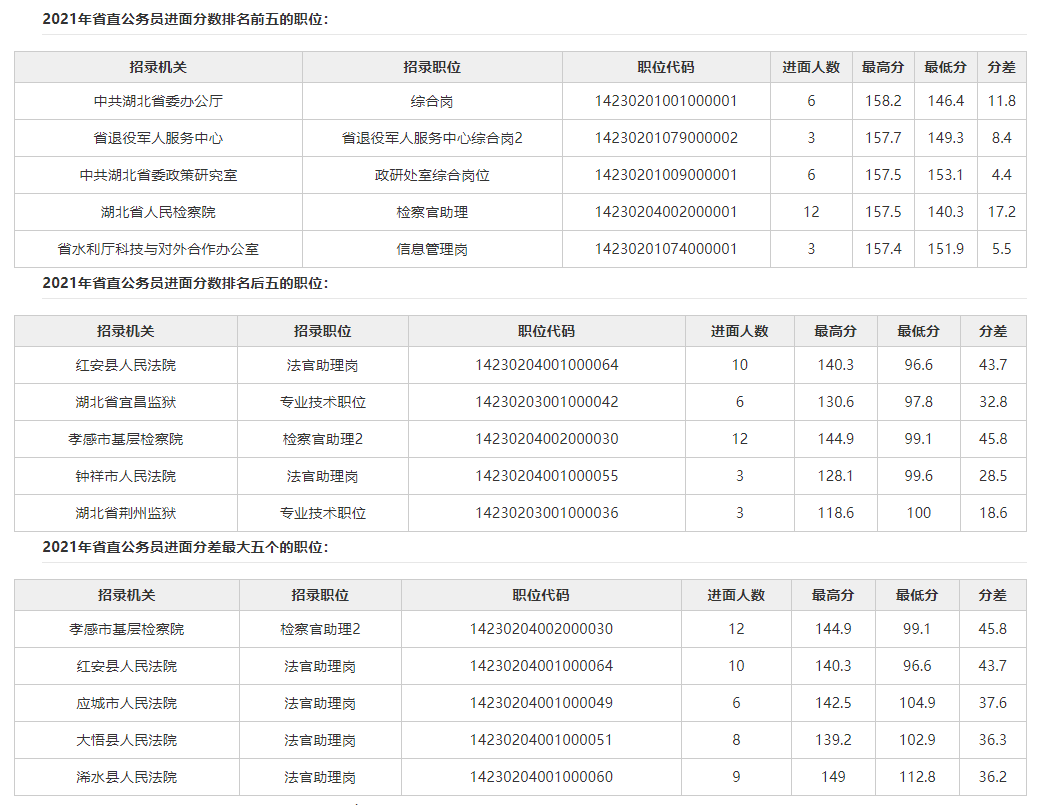Click position code 14230204001000060
1042x805 pixels.
click(541, 777)
